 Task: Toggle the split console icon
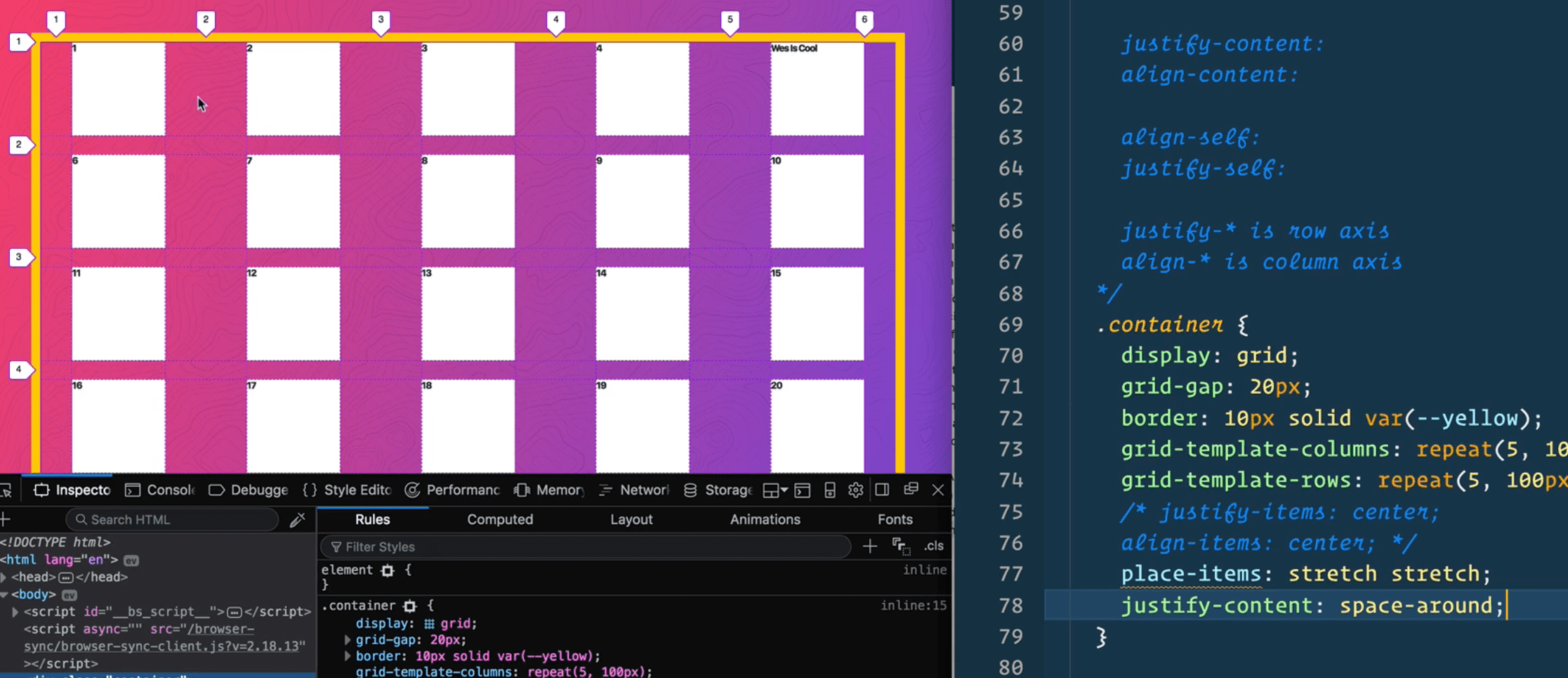coord(803,490)
